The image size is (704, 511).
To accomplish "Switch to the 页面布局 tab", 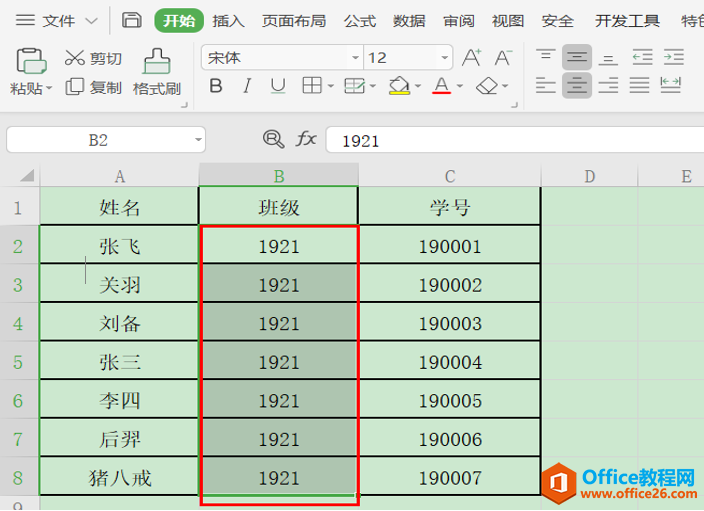I will pyautogui.click(x=294, y=21).
